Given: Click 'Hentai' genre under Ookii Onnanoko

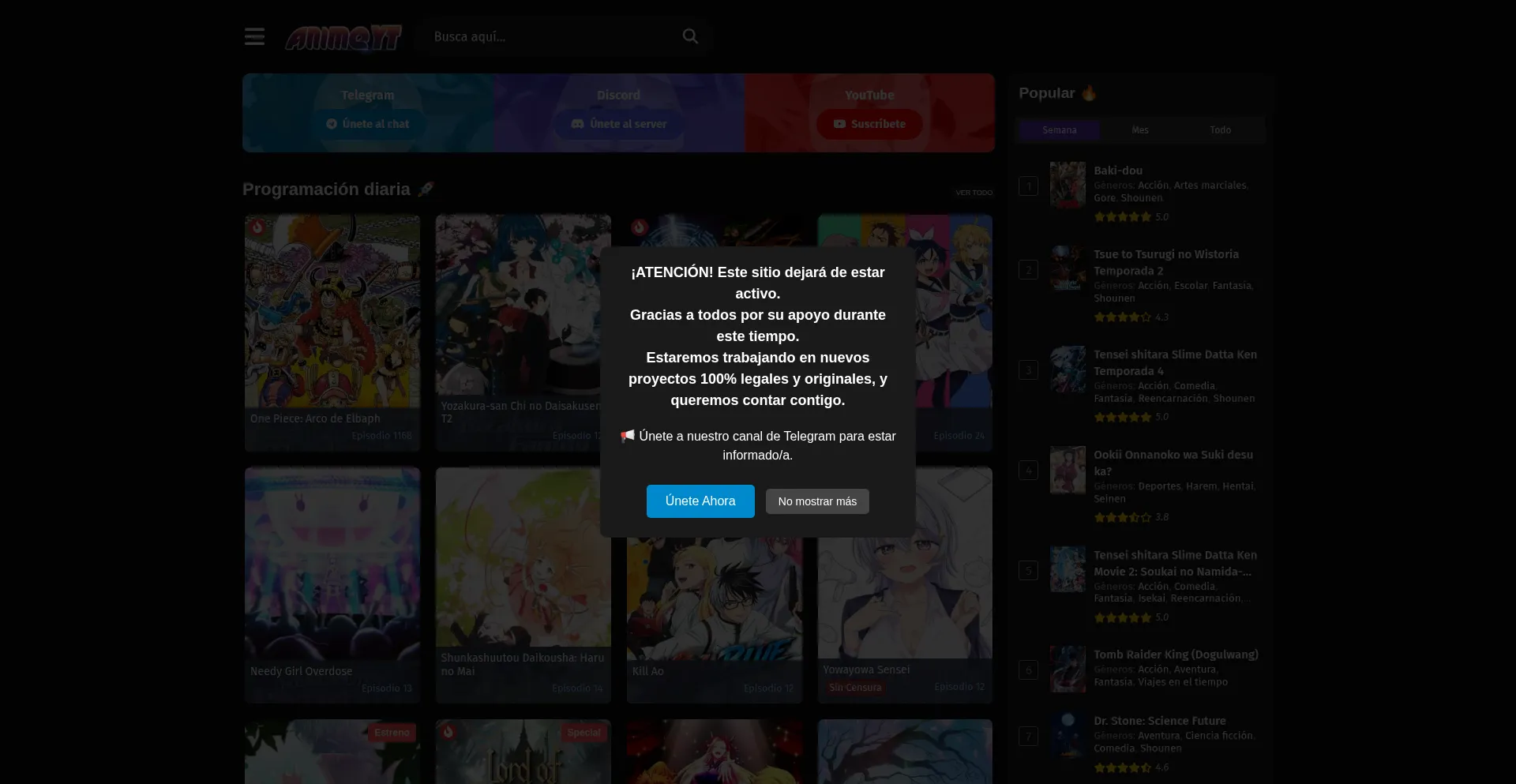Looking at the screenshot, I should coord(1237,486).
